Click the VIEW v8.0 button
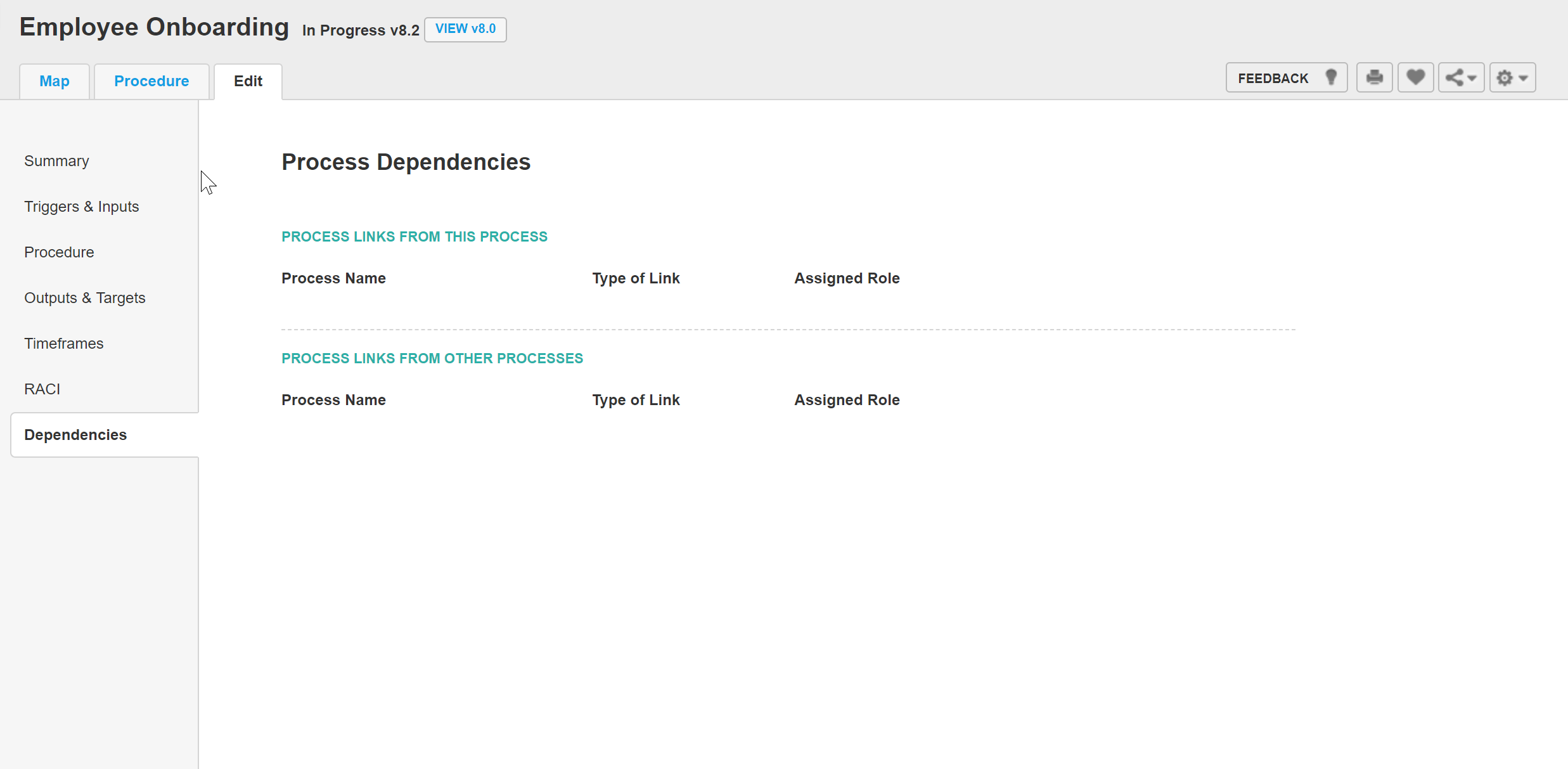The height and width of the screenshot is (769, 1568). point(465,29)
